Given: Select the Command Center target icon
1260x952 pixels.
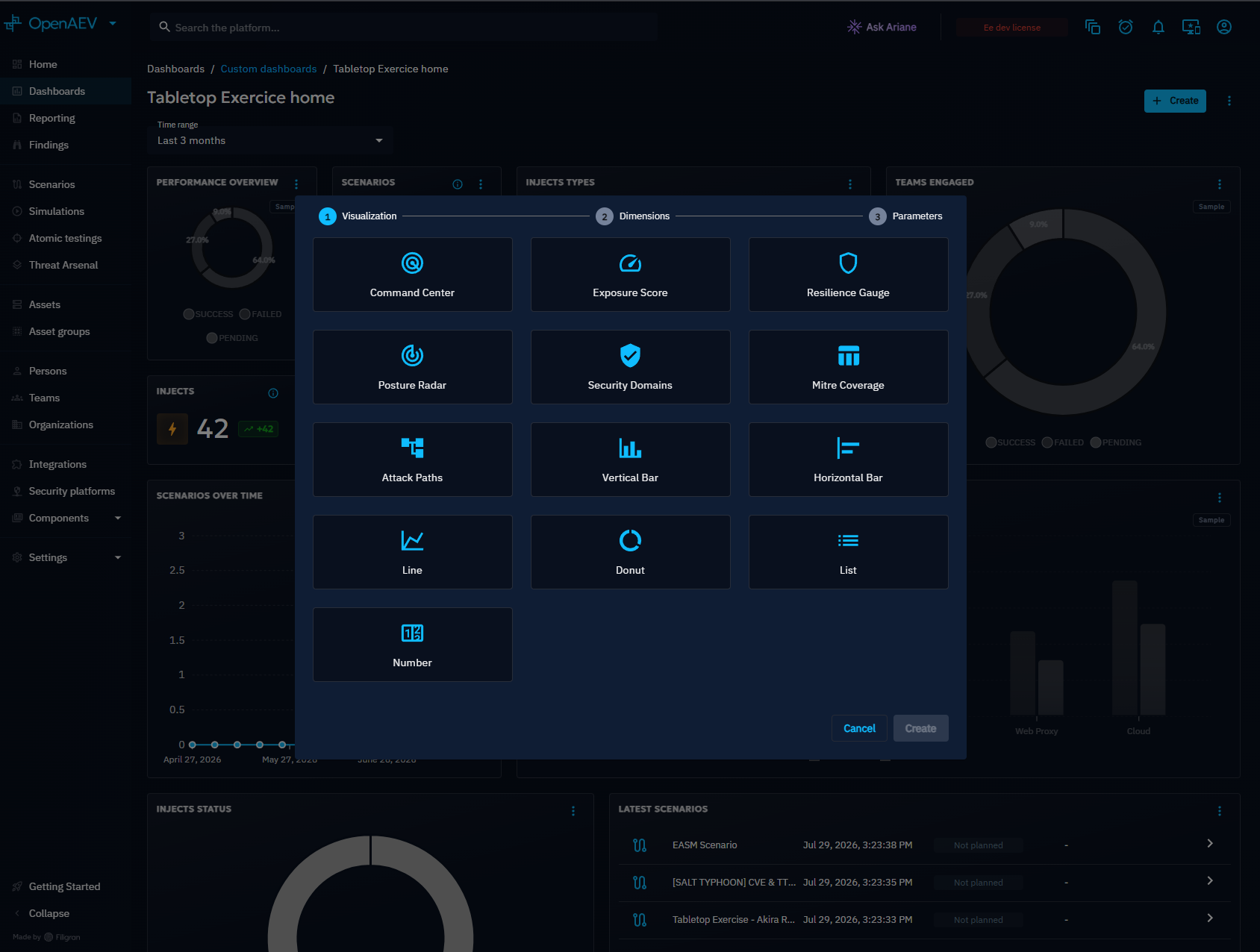Looking at the screenshot, I should [x=412, y=263].
